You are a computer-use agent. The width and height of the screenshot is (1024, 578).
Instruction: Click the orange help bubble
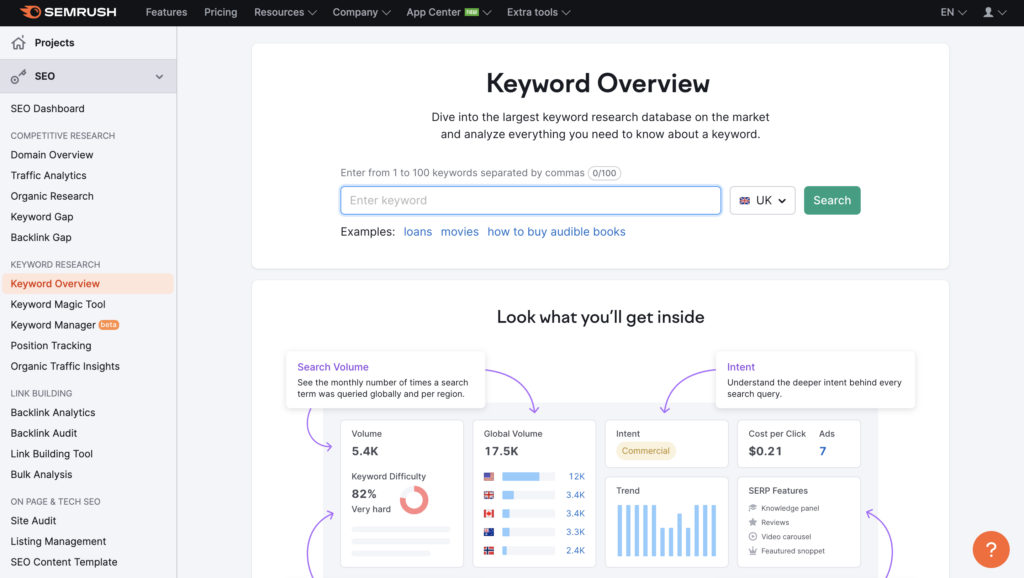point(990,549)
